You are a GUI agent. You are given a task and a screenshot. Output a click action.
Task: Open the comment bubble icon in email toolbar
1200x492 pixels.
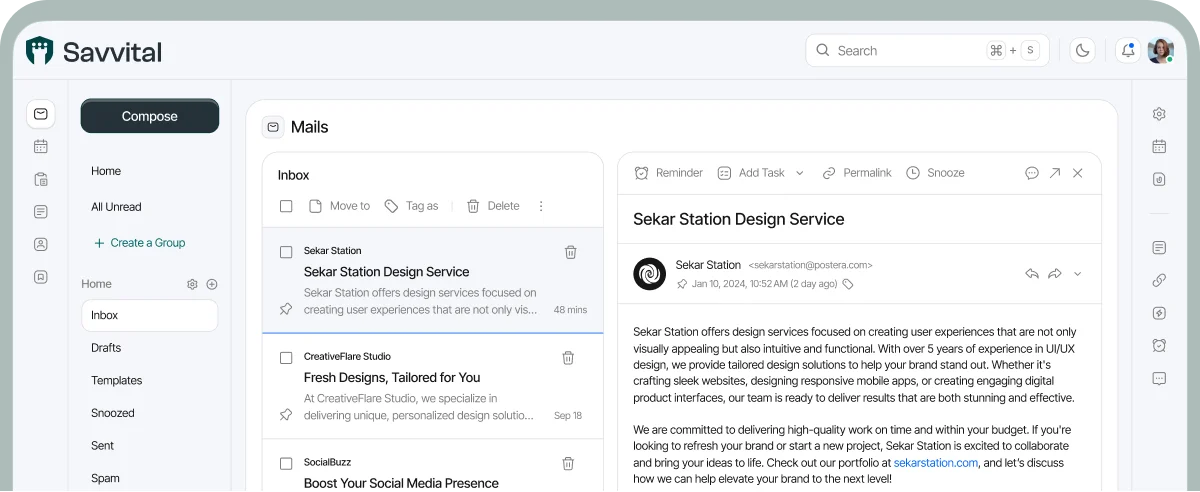1032,173
